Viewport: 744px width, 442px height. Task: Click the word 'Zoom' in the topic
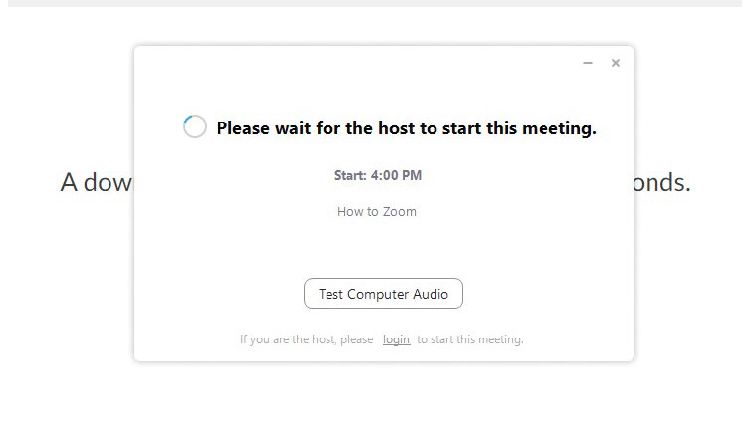pos(398,211)
